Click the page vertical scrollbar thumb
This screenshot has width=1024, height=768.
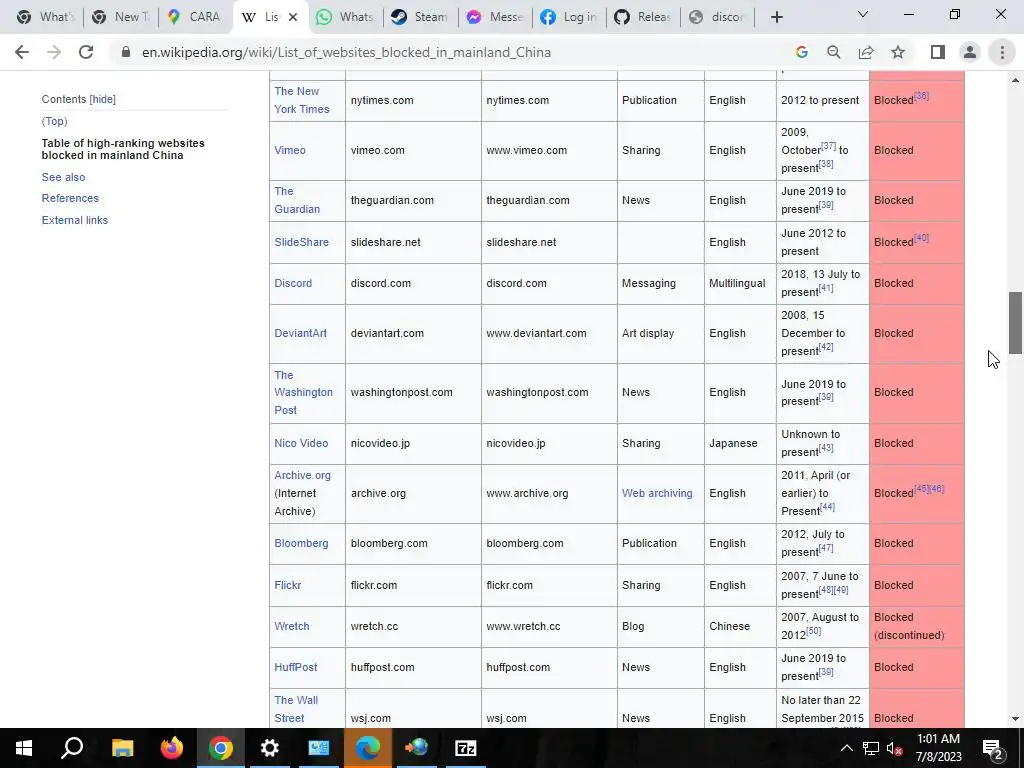1015,323
